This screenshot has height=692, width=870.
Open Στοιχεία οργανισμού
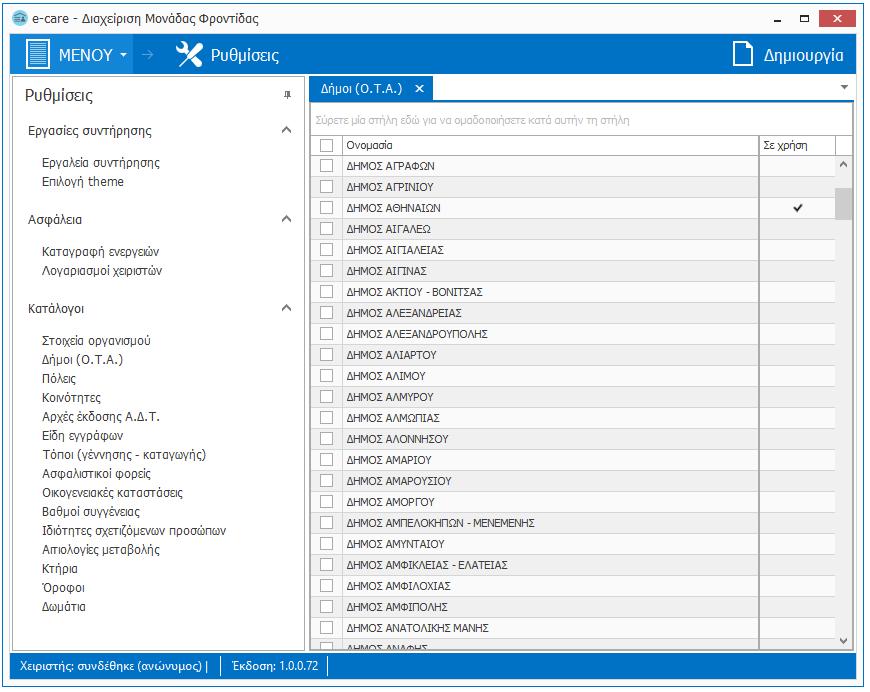tap(97, 340)
